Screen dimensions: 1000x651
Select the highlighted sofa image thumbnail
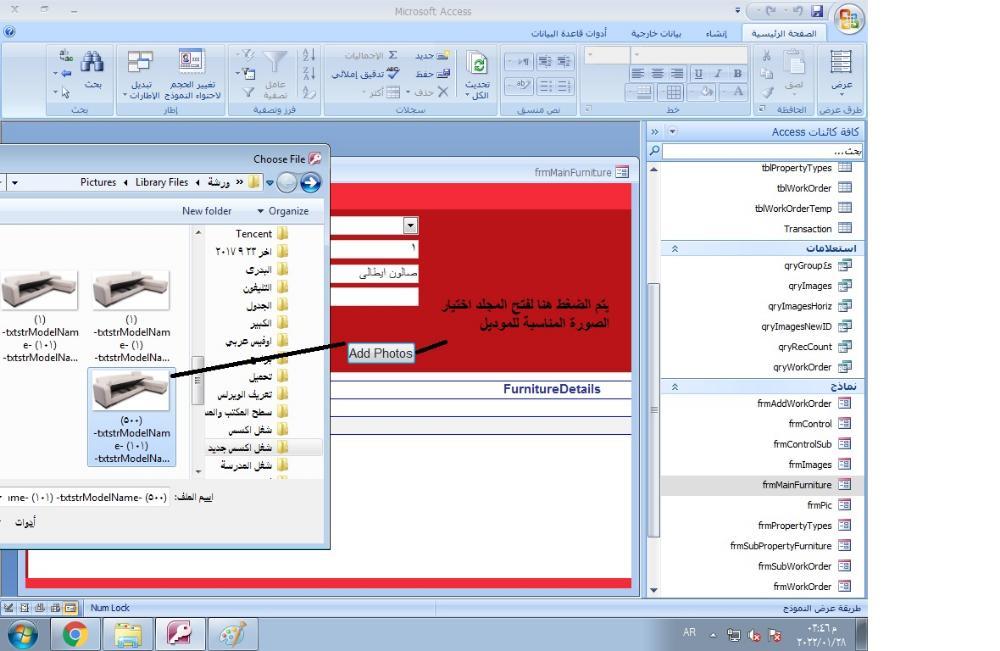coord(131,391)
